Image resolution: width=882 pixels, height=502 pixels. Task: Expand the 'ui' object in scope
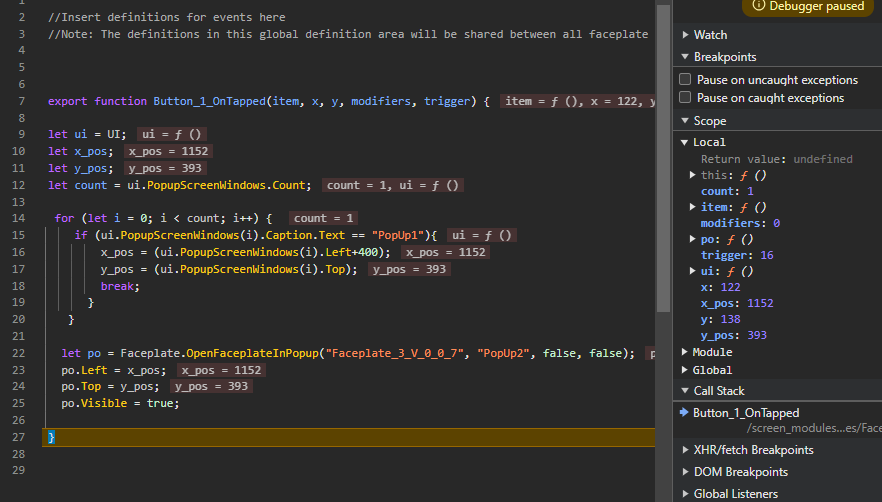(694, 271)
